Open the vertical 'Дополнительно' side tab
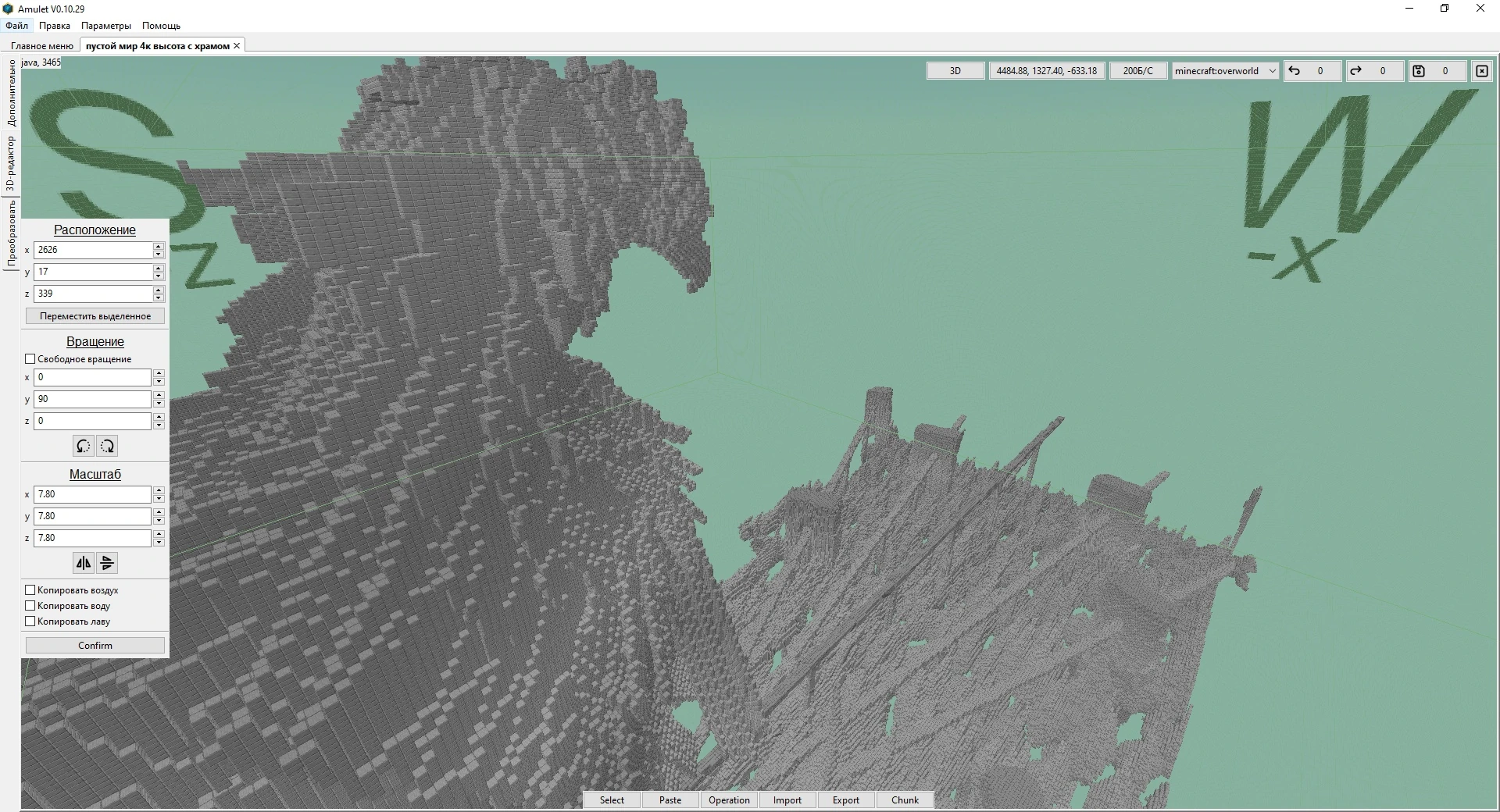The image size is (1500, 812). pos(12,93)
